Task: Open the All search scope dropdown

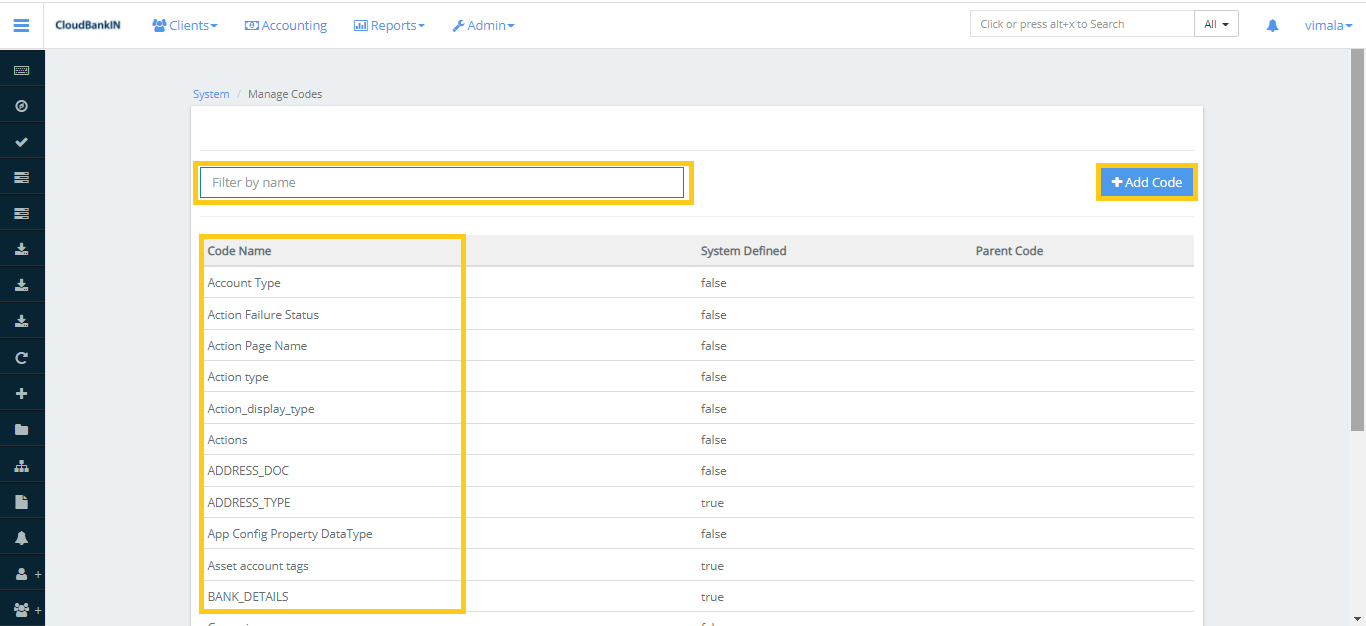Action: 1216,22
